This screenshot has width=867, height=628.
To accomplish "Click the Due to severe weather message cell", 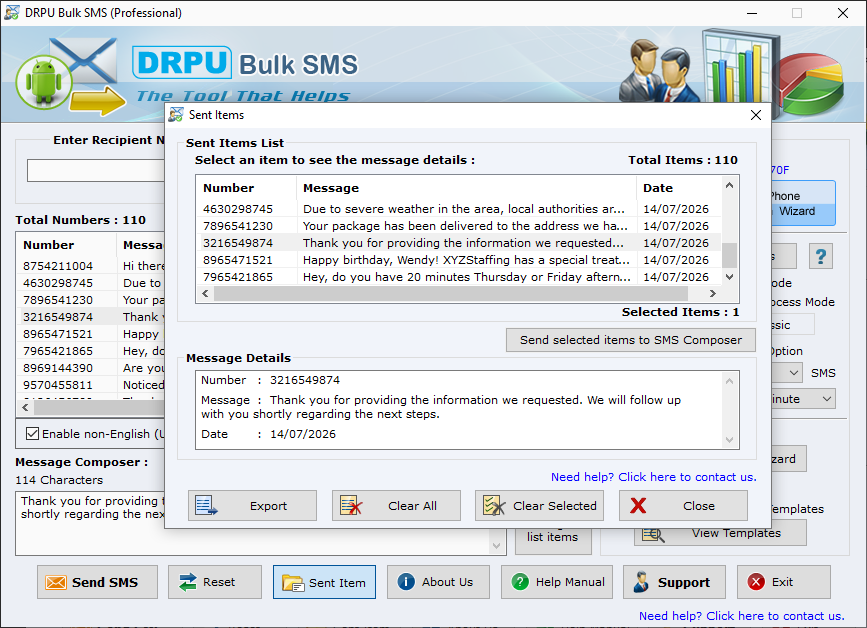I will coord(464,209).
